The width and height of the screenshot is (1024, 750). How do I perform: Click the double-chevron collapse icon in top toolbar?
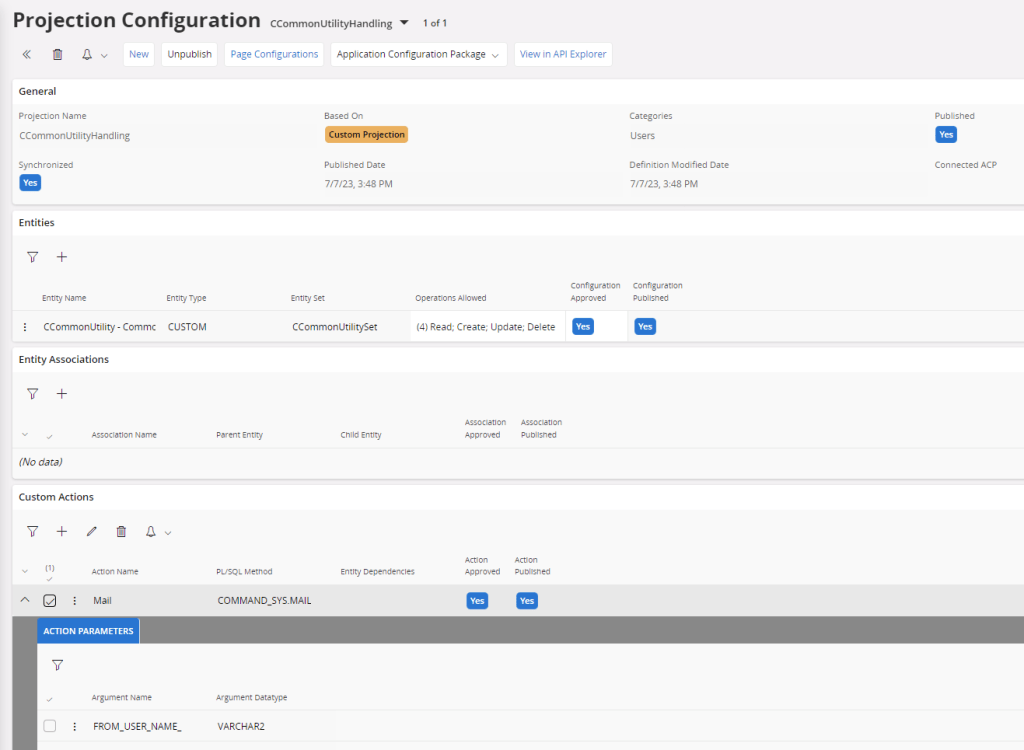click(27, 55)
